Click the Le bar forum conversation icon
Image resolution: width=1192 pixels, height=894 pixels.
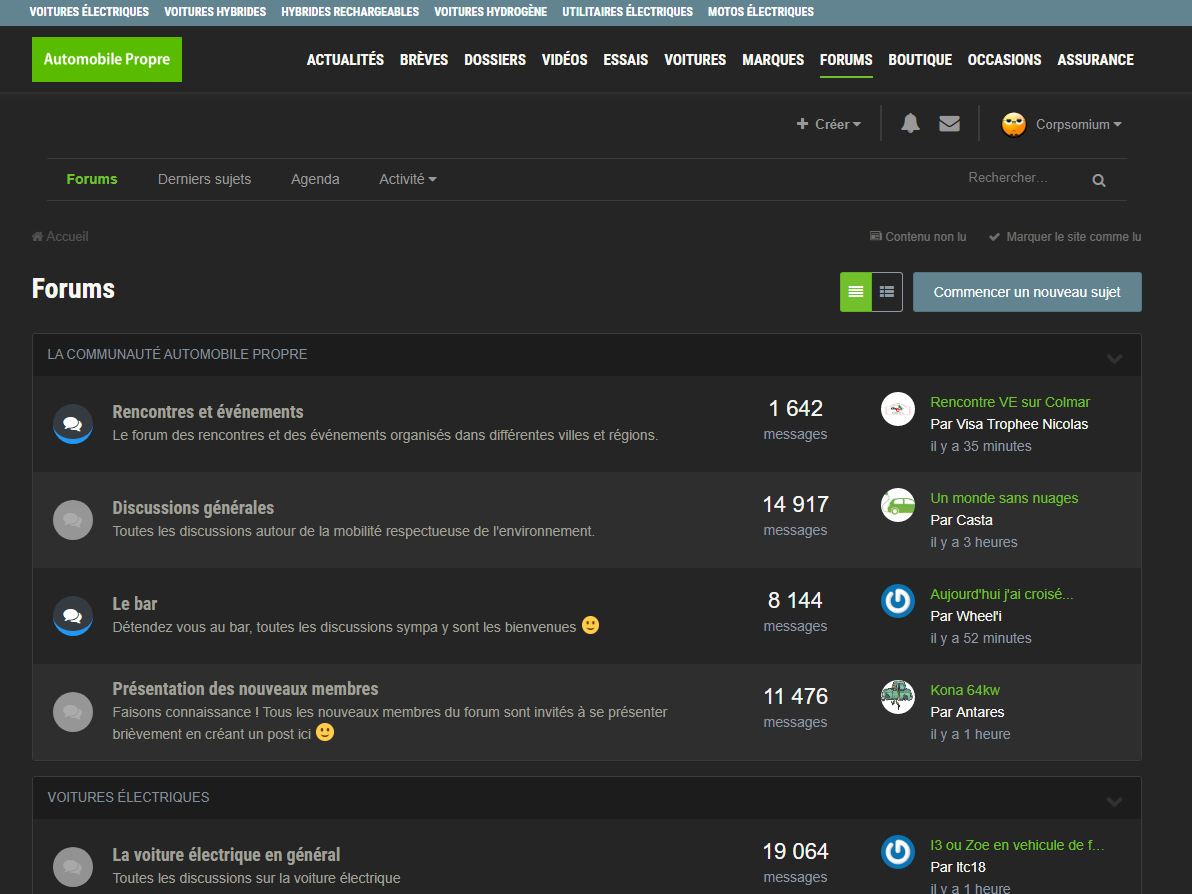coord(72,615)
